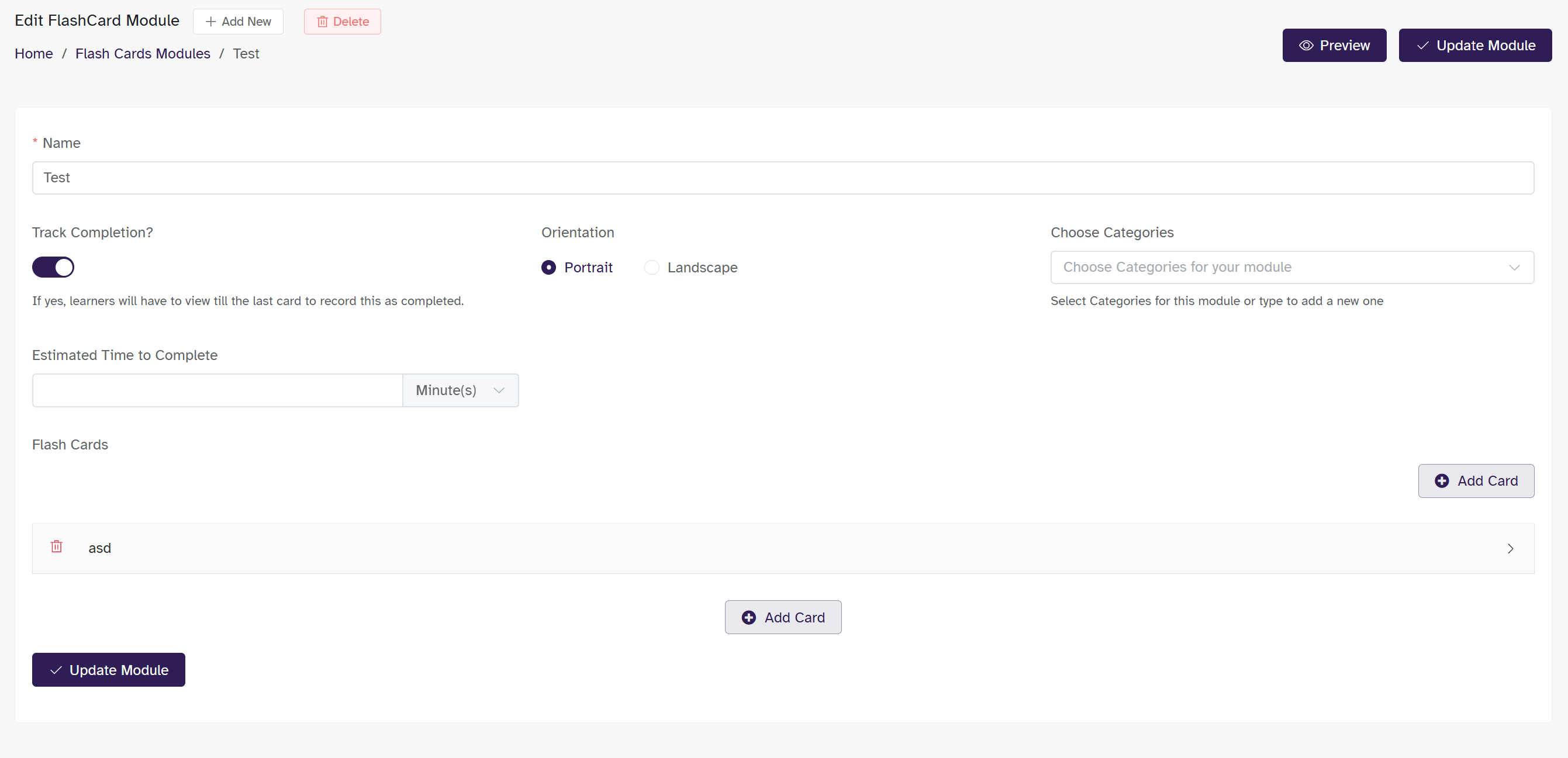The height and width of the screenshot is (758, 1568).
Task: Delete the asd flash card via trash icon
Action: pyautogui.click(x=57, y=546)
